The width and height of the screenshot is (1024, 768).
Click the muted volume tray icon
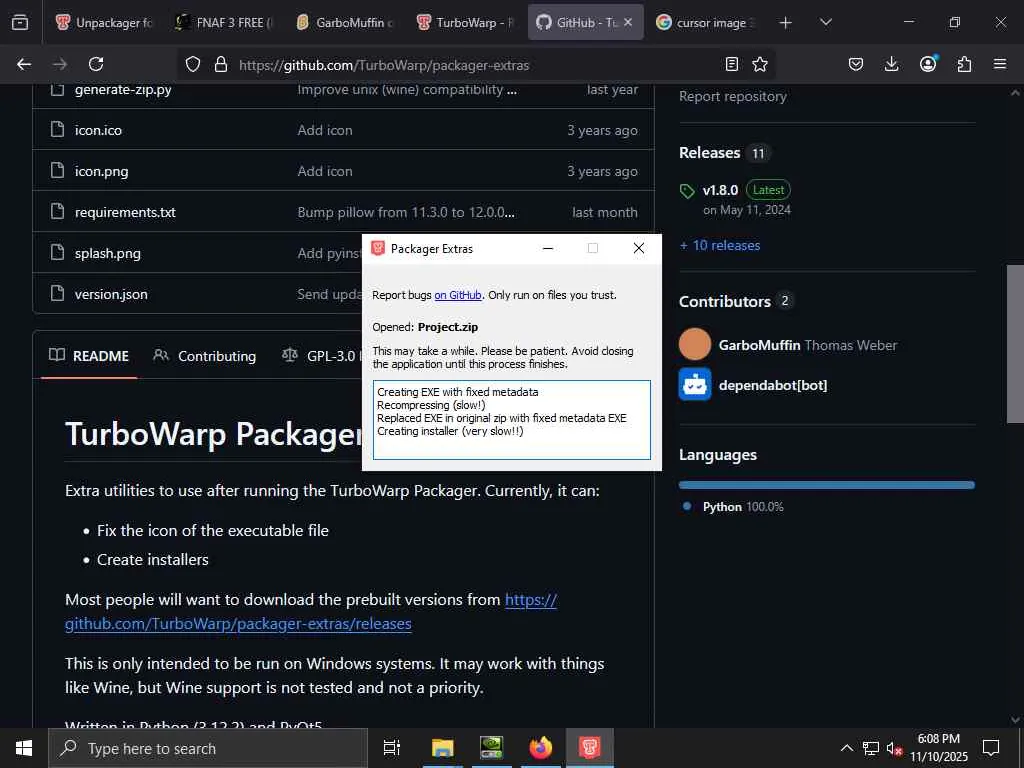tap(894, 748)
